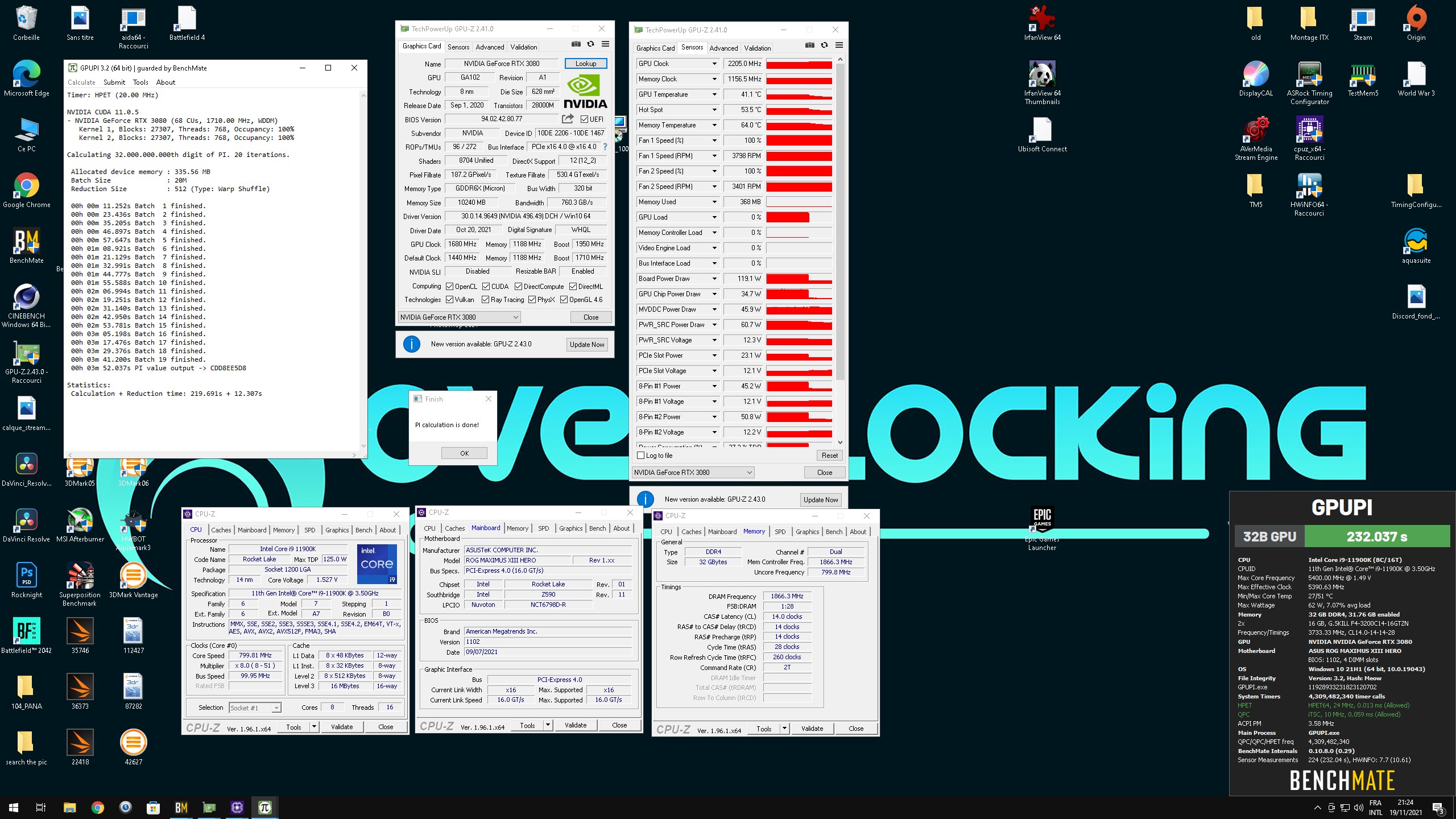Switch to the Advanced tab in GPU-Z Graphics Card window

click(x=490, y=47)
